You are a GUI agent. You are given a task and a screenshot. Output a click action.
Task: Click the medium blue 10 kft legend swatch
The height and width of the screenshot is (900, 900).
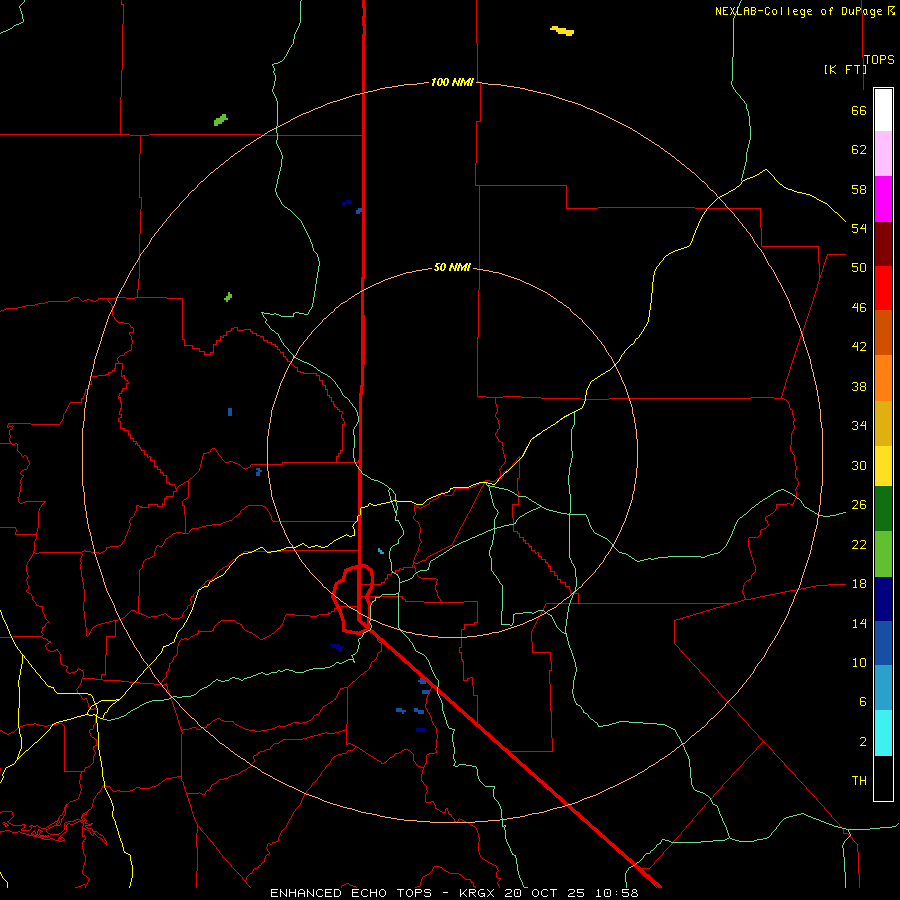(883, 643)
